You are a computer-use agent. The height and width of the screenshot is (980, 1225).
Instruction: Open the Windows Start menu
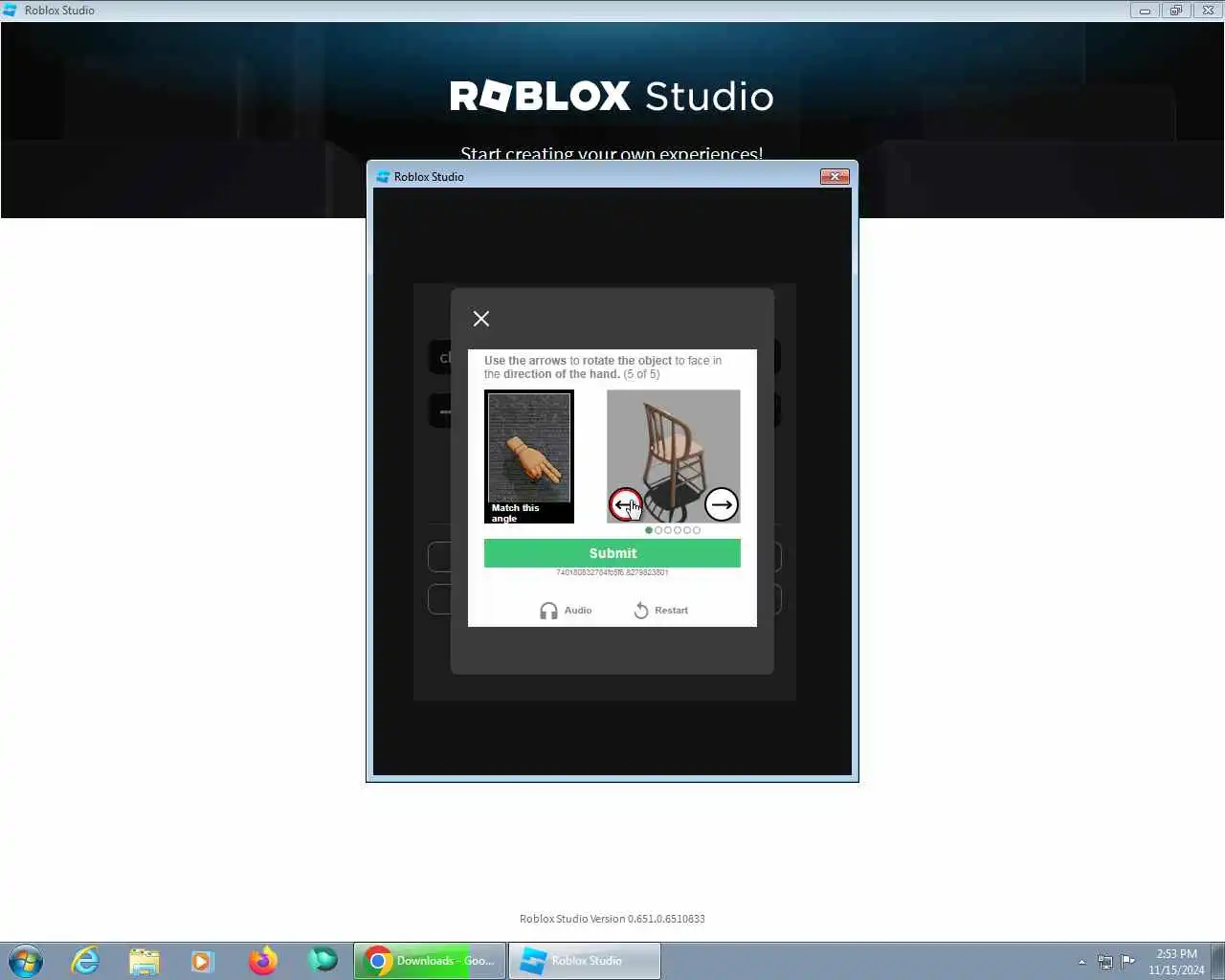[26, 961]
